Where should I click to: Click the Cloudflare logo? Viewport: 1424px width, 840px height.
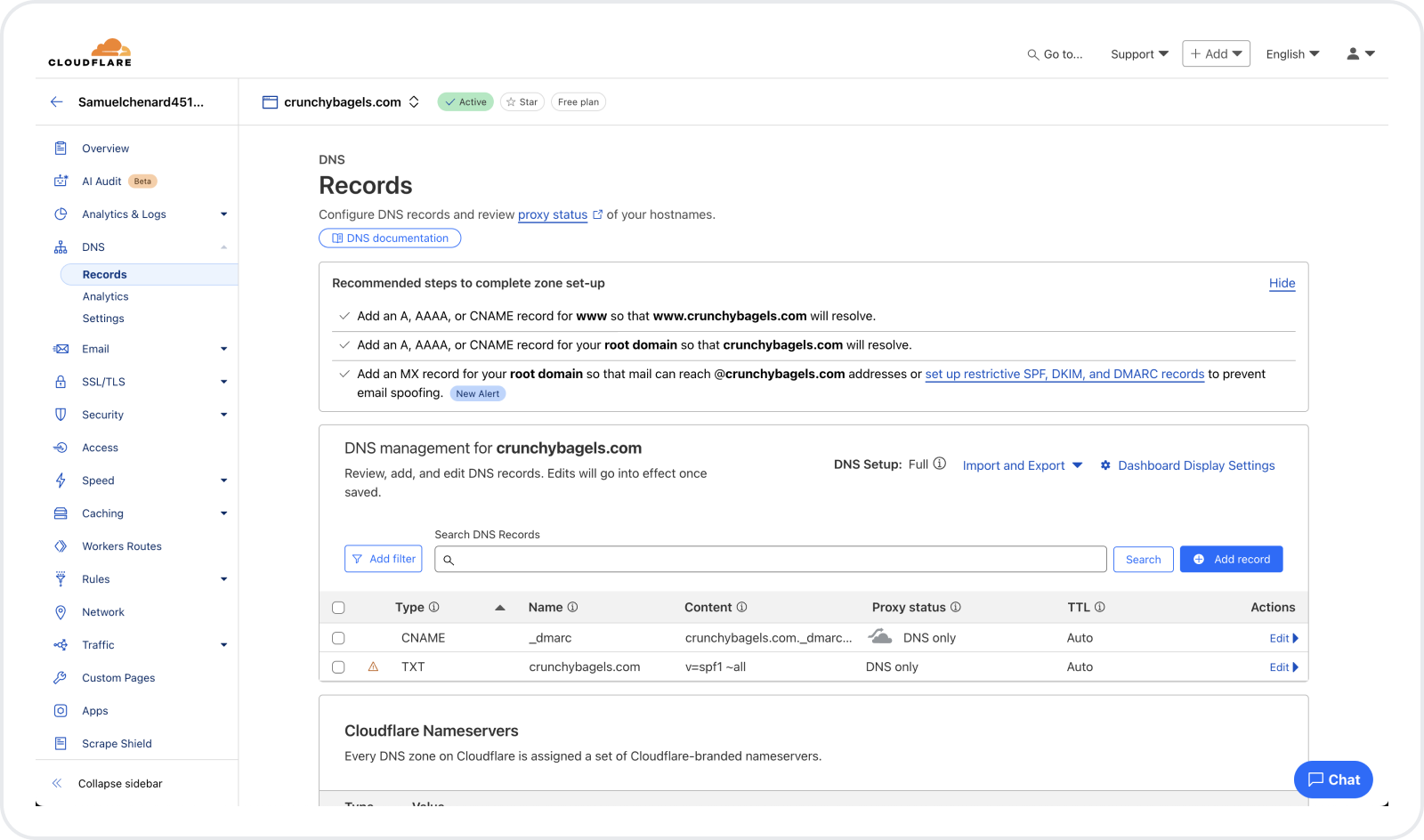(x=90, y=52)
